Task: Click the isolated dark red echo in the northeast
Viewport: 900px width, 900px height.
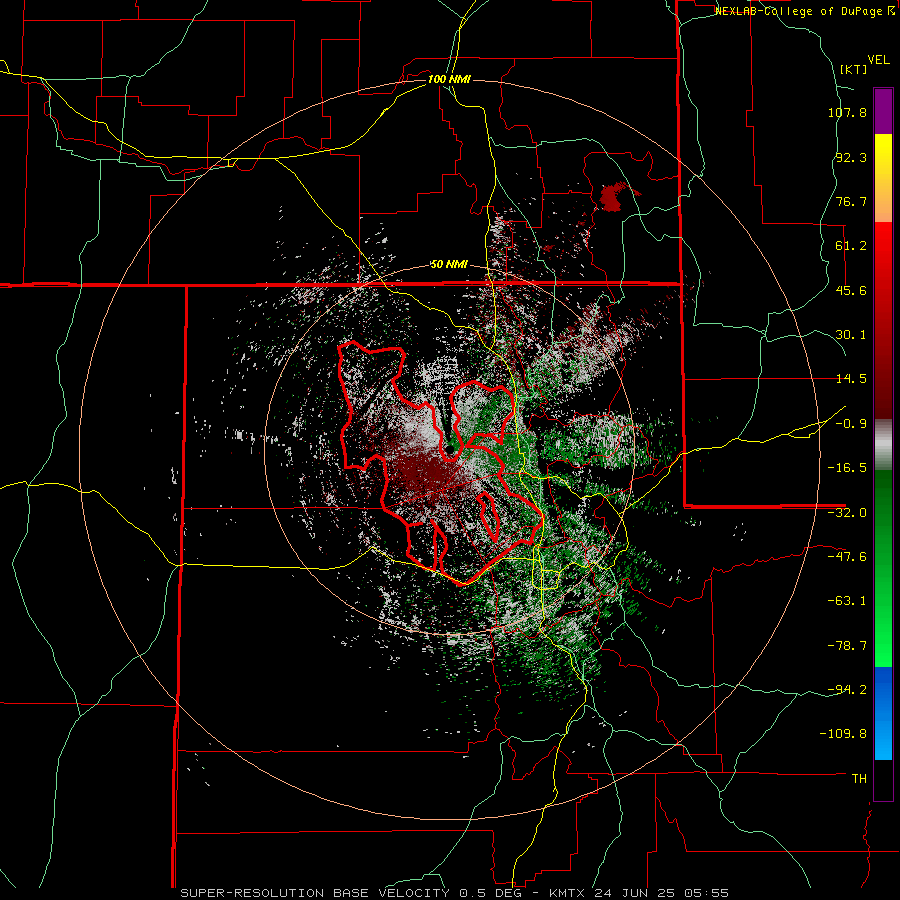Action: (613, 197)
